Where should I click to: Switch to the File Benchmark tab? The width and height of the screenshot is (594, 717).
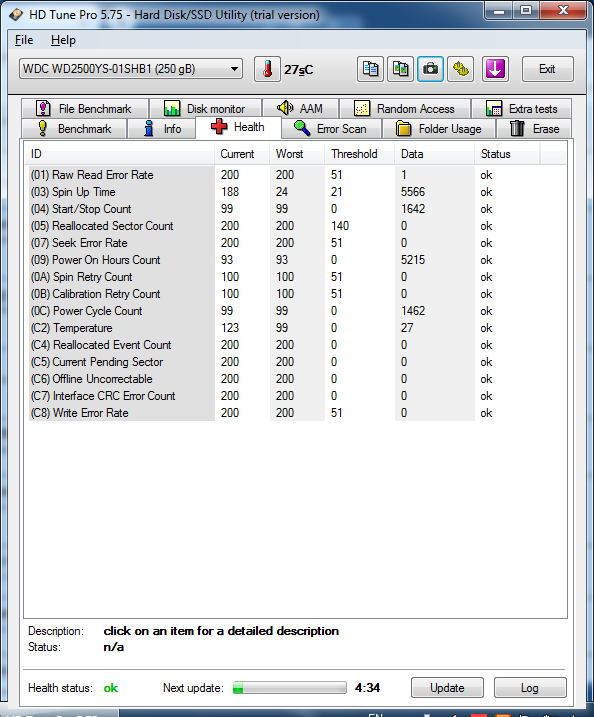[85, 108]
